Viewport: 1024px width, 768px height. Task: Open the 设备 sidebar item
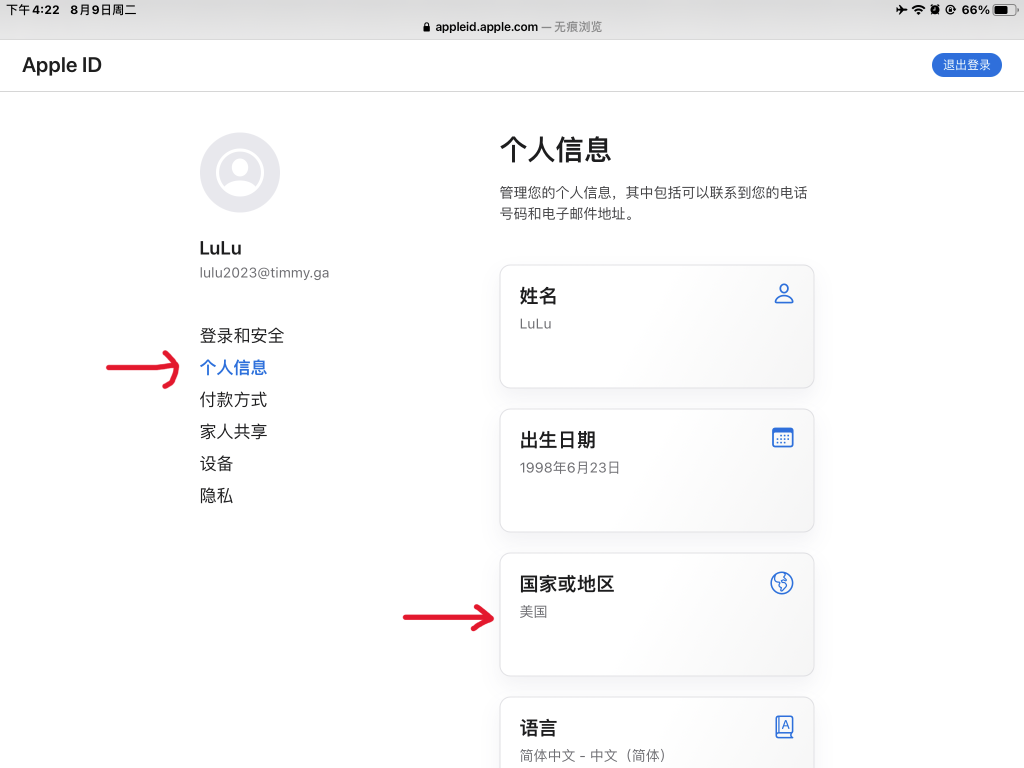coord(216,464)
